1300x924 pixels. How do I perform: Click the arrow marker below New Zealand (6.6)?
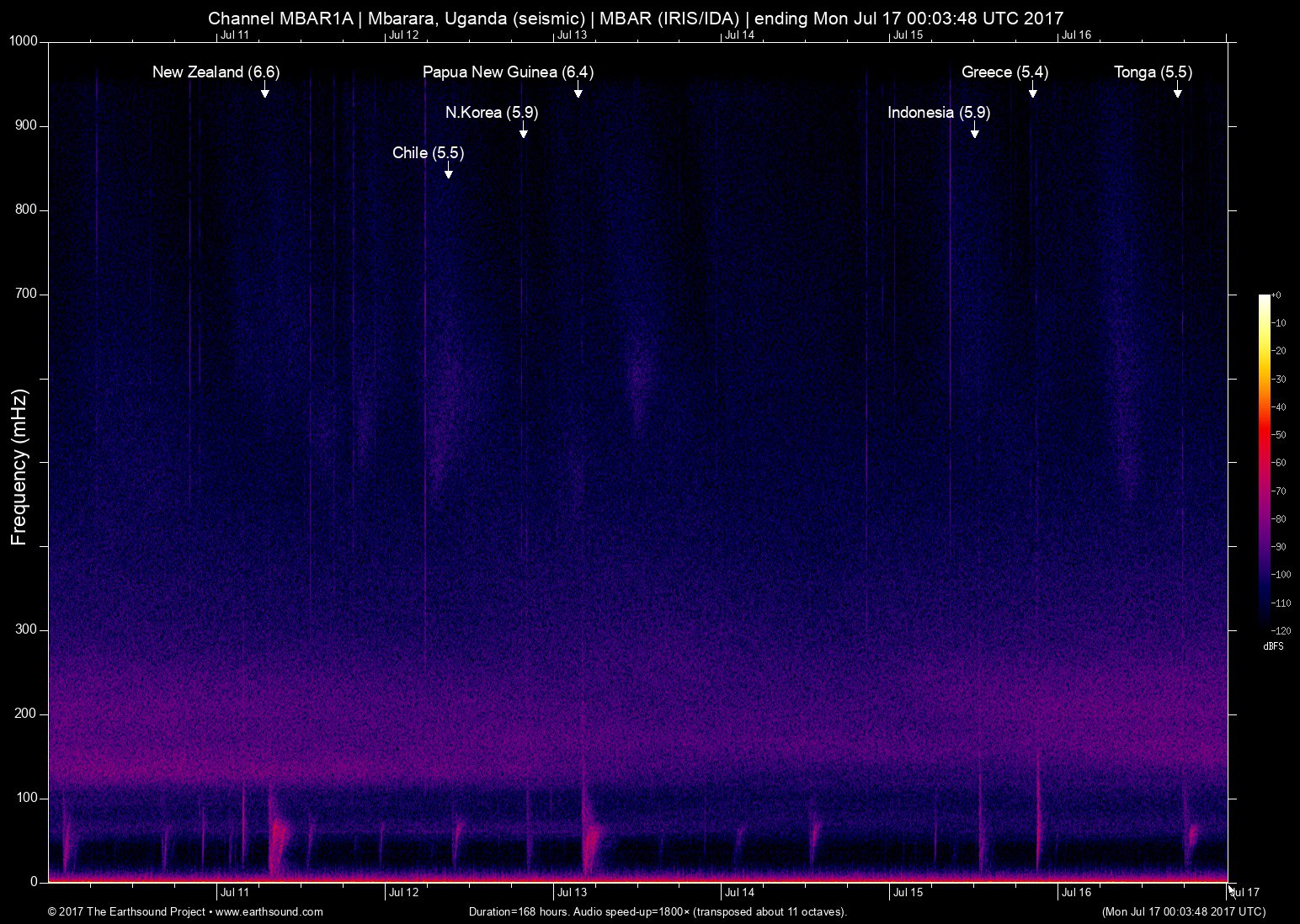coord(264,91)
